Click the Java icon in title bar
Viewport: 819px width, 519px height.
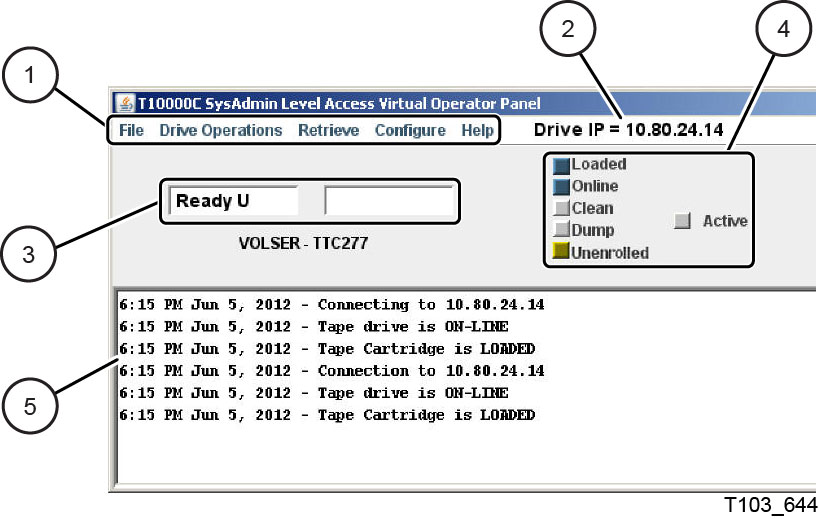[125, 103]
